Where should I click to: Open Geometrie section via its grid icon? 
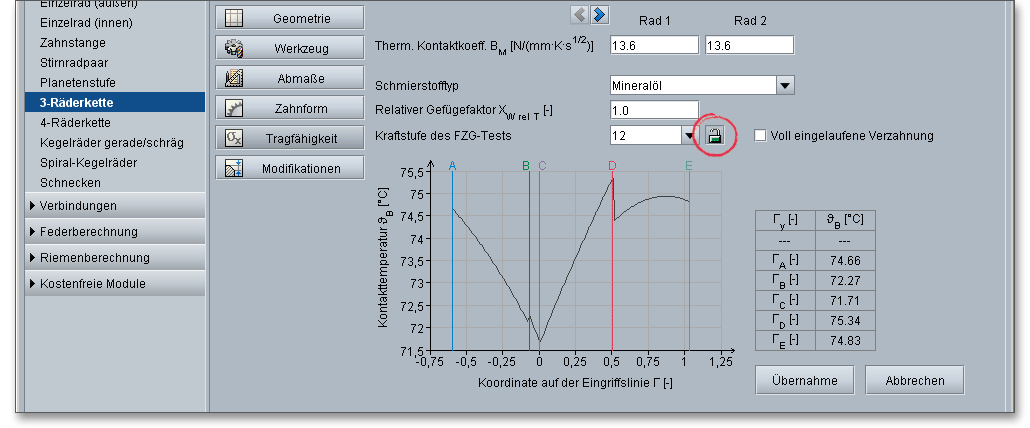click(234, 18)
